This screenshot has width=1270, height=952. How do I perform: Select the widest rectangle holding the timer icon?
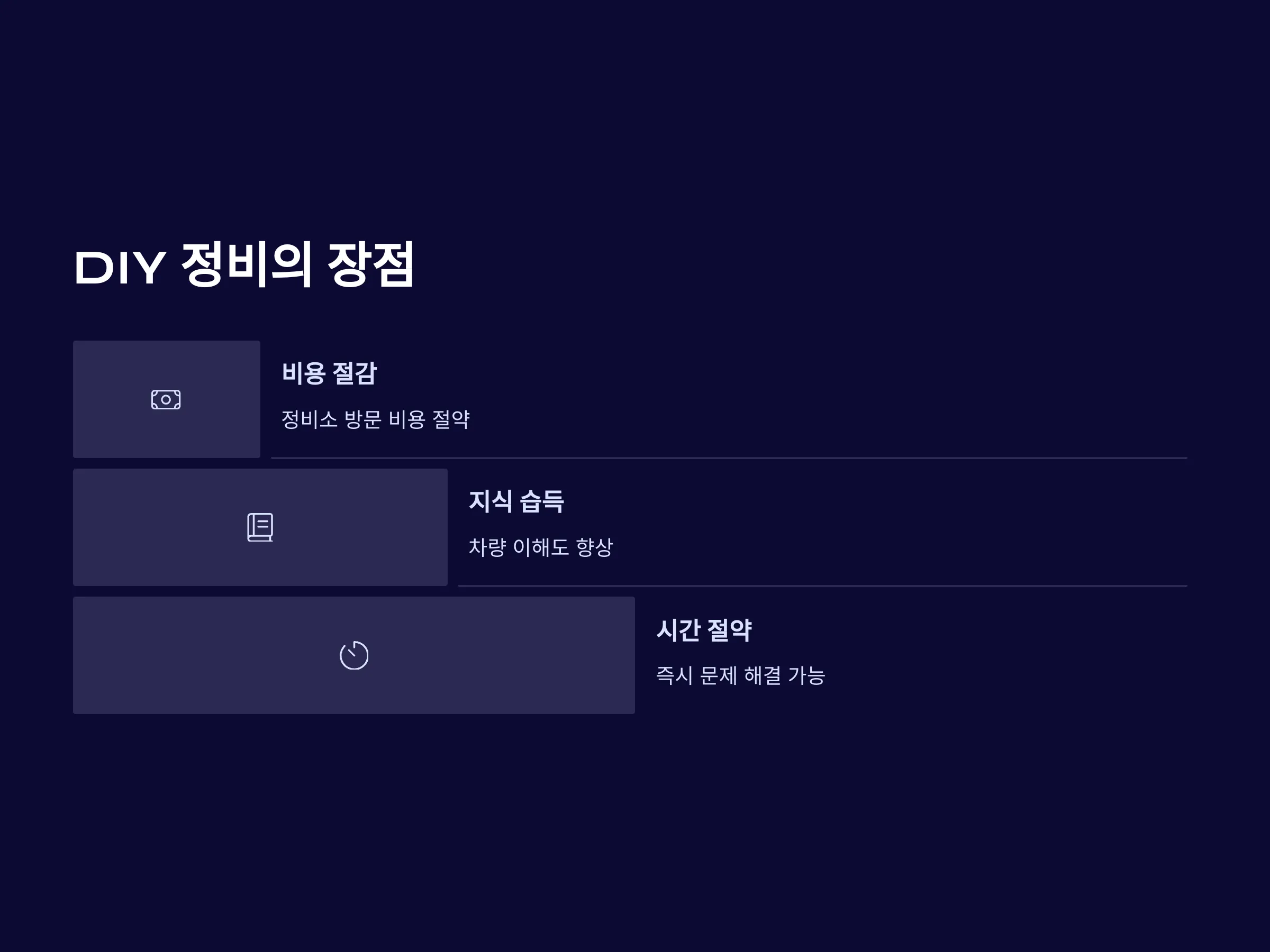click(x=353, y=655)
